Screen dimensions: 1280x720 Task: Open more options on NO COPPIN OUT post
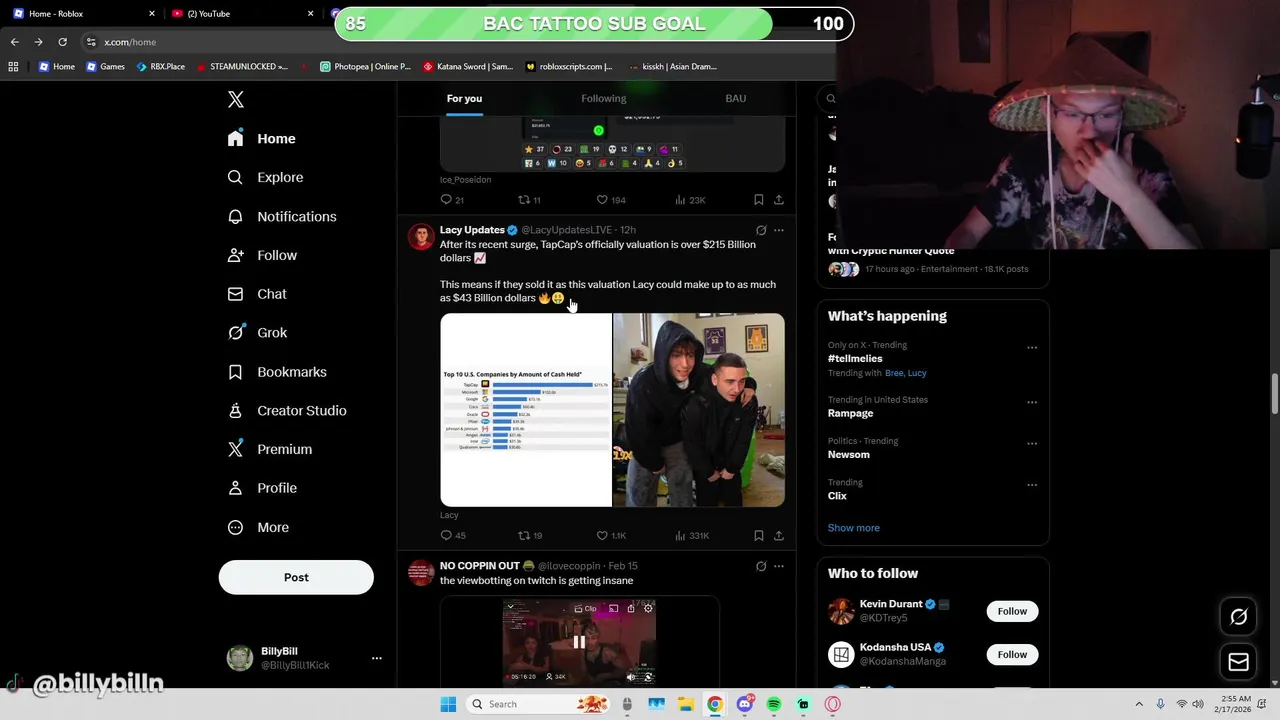coord(779,566)
